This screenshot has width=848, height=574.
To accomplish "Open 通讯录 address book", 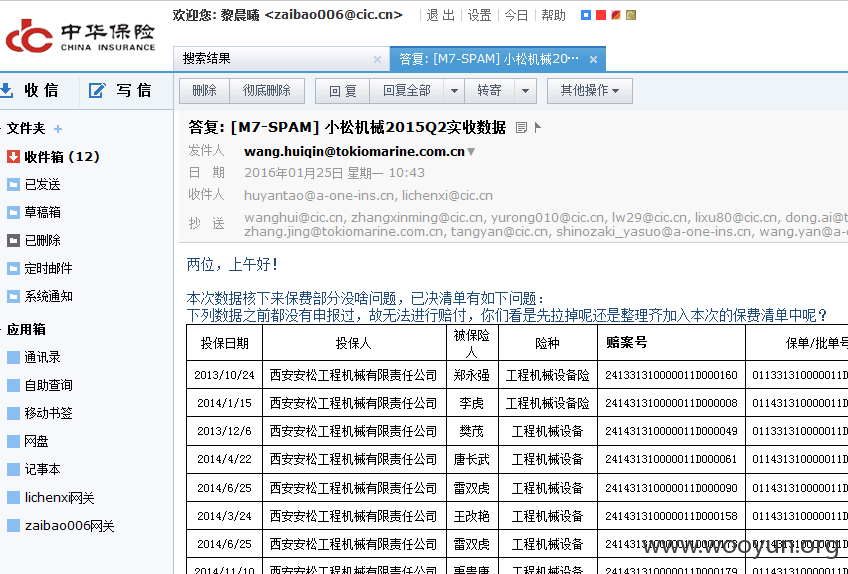I will point(42,357).
